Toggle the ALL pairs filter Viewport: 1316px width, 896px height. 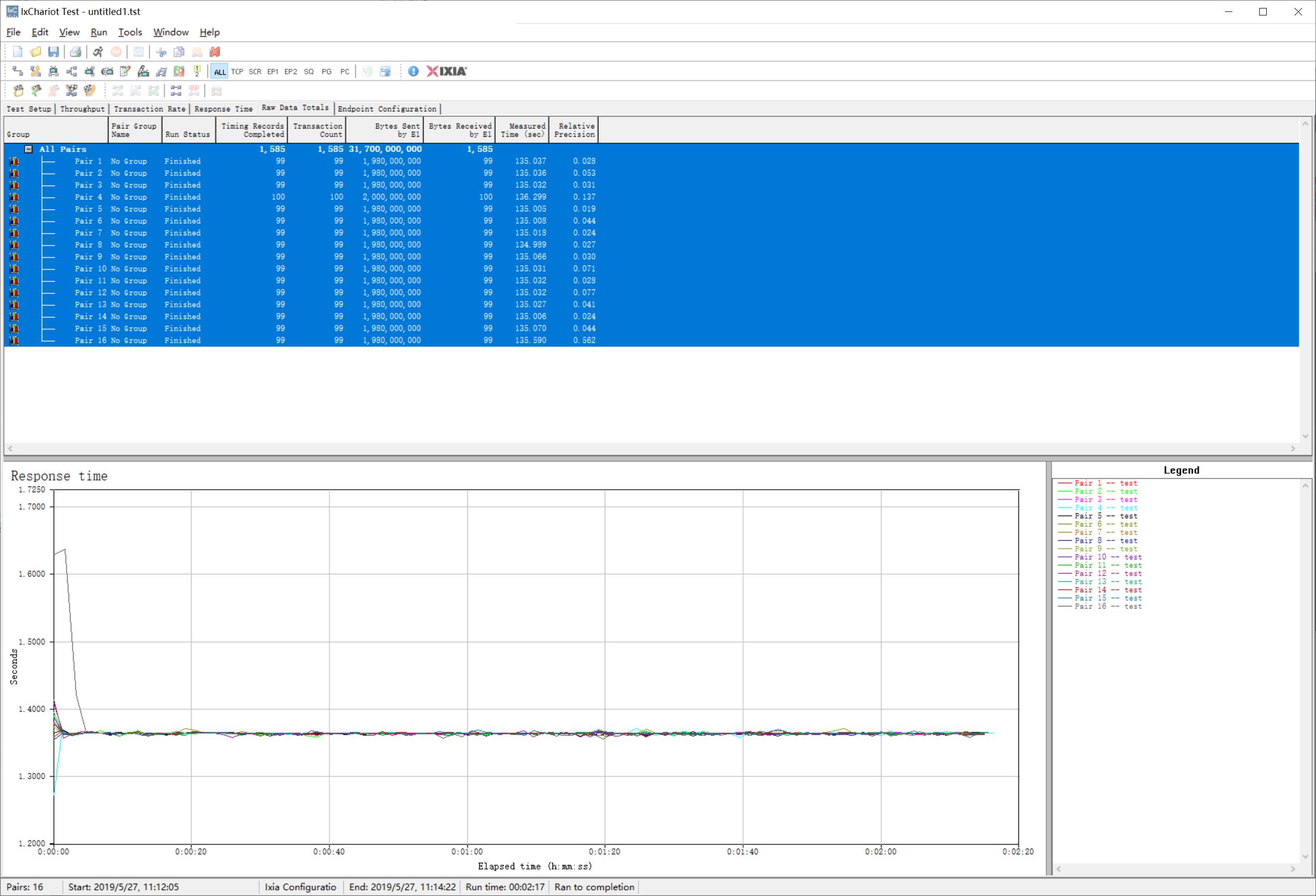[219, 72]
